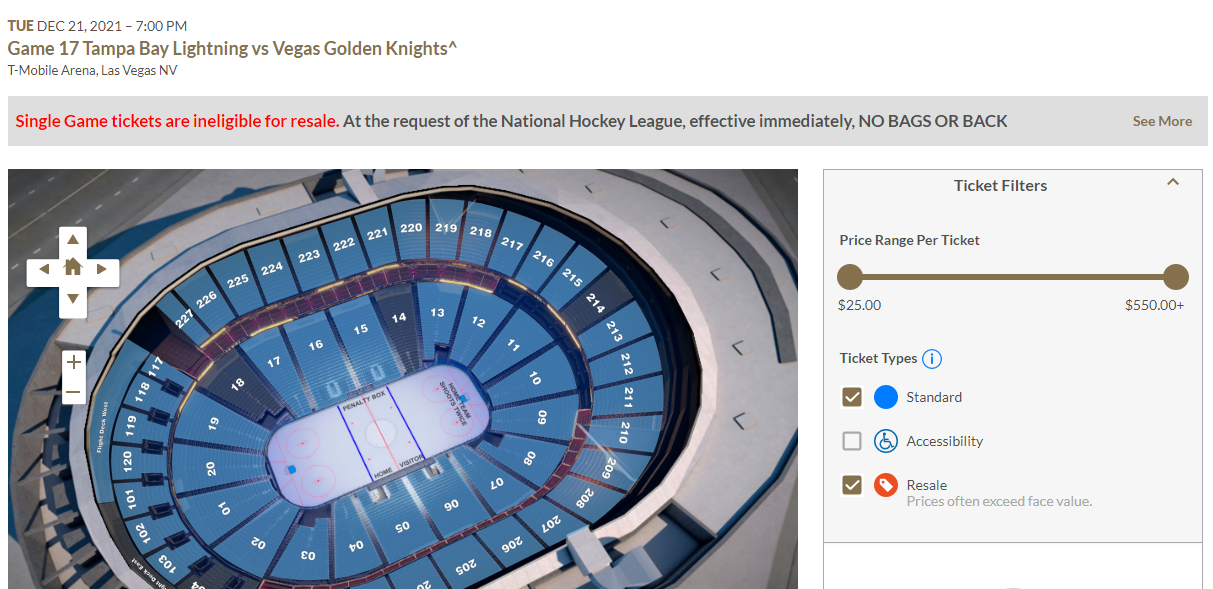Expand notice with See More
Screen dimensions: 1213x589
(1162, 121)
